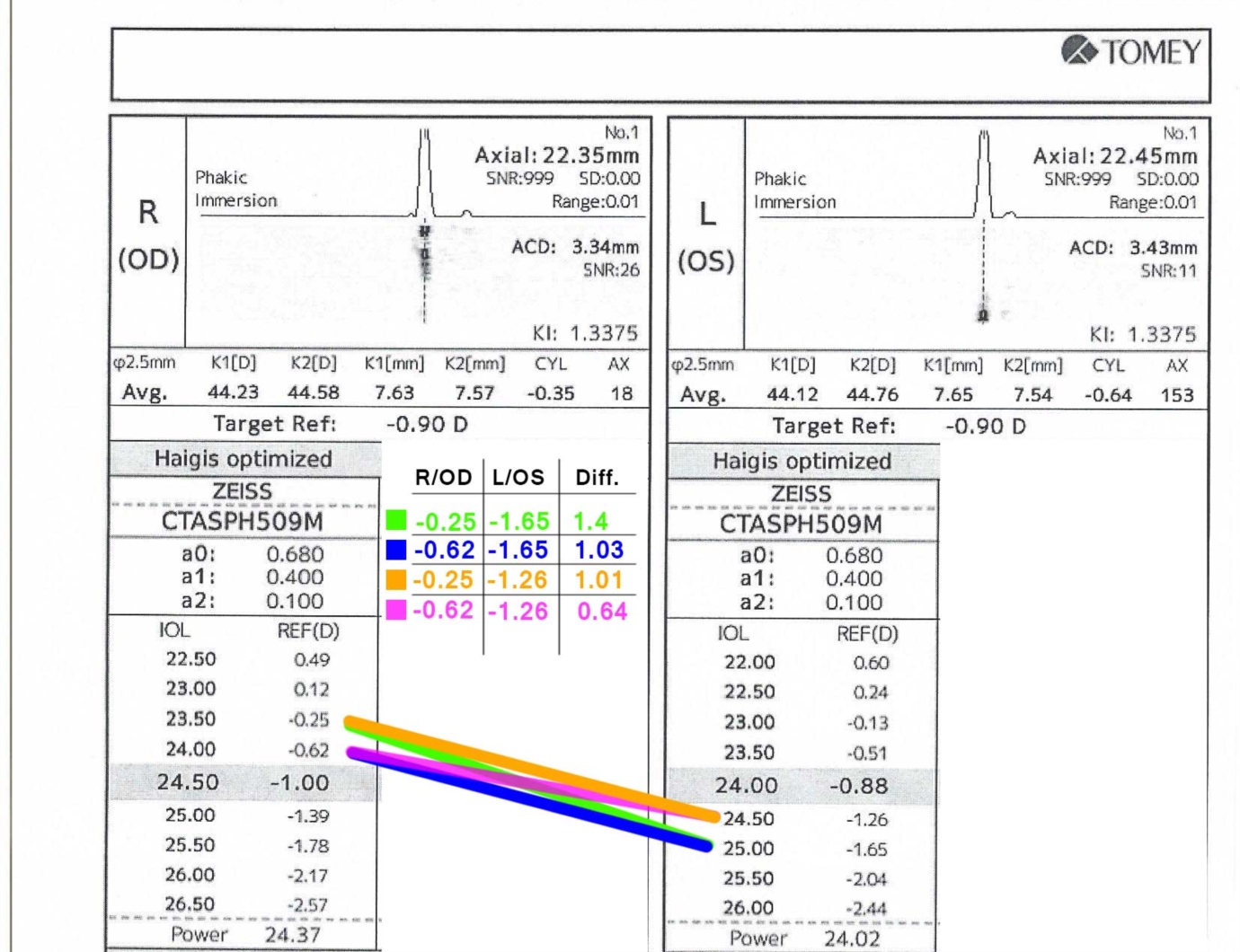Click left-eye Axial 22.45mm reading

coord(1115,156)
